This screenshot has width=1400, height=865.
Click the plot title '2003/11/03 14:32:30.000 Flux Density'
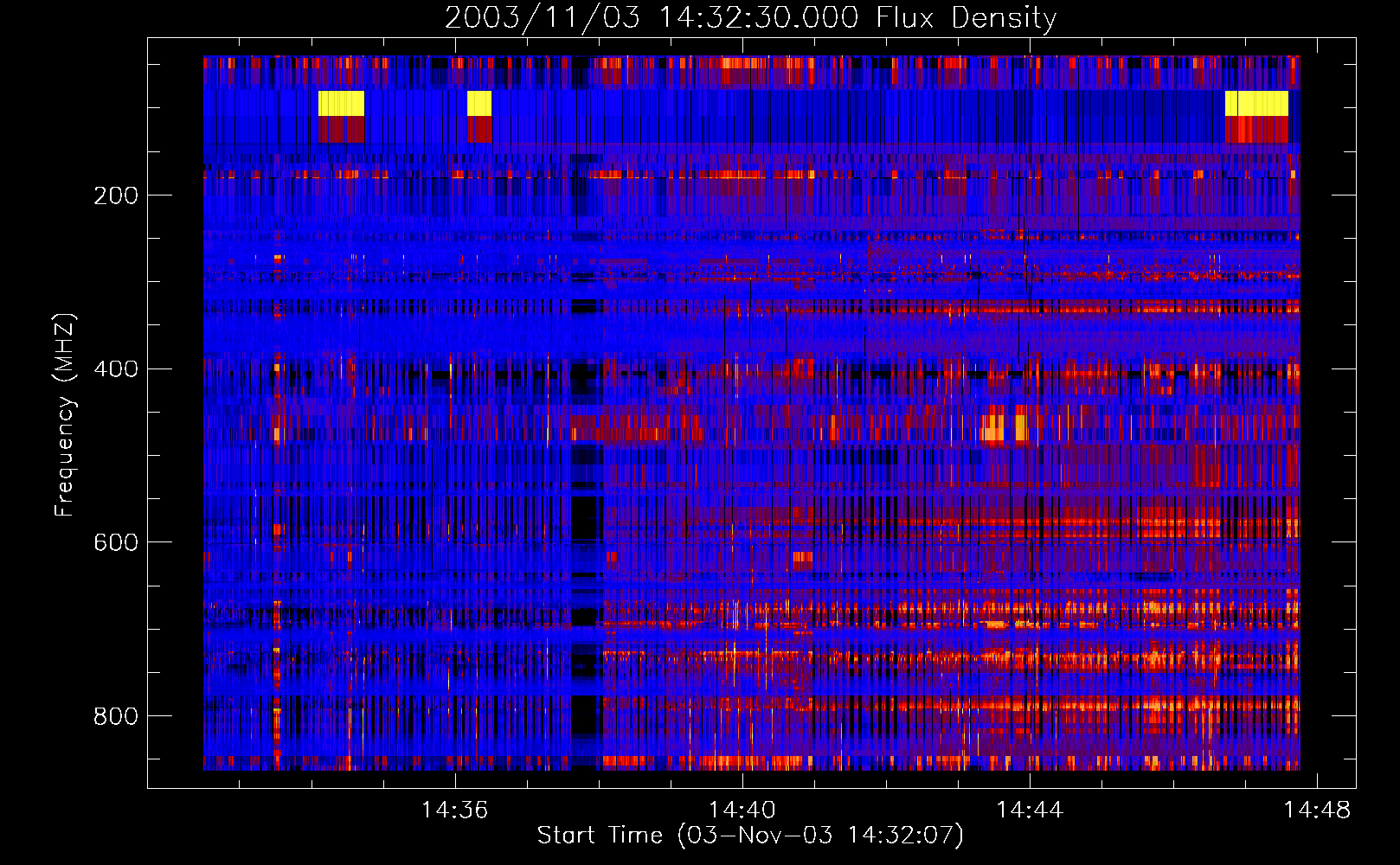tap(750, 17)
